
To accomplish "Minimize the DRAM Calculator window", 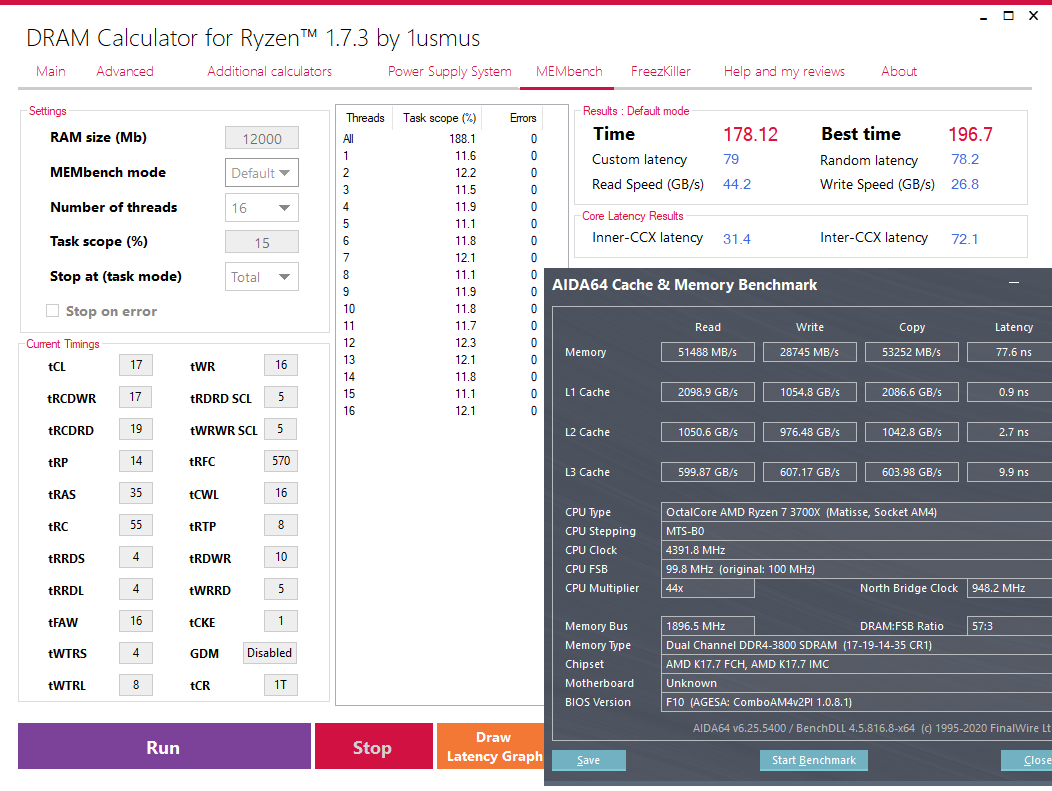I will point(984,17).
